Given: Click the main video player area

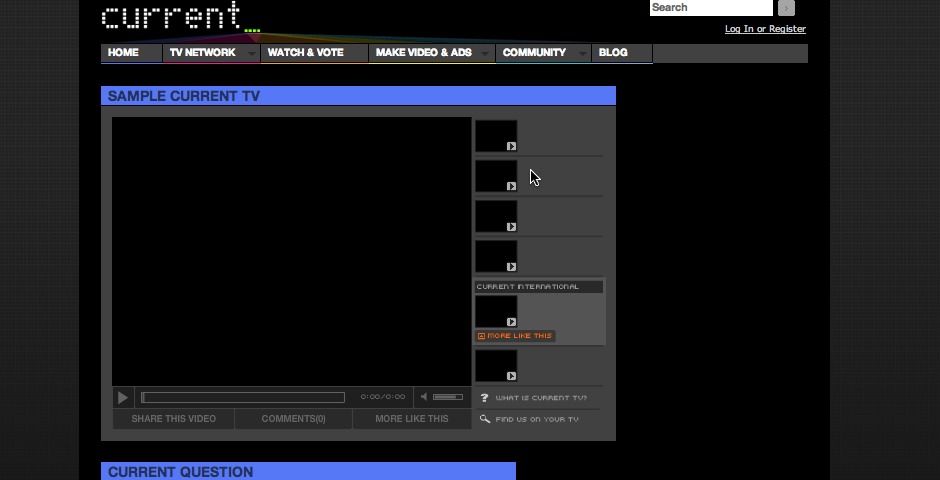Looking at the screenshot, I should 292,252.
